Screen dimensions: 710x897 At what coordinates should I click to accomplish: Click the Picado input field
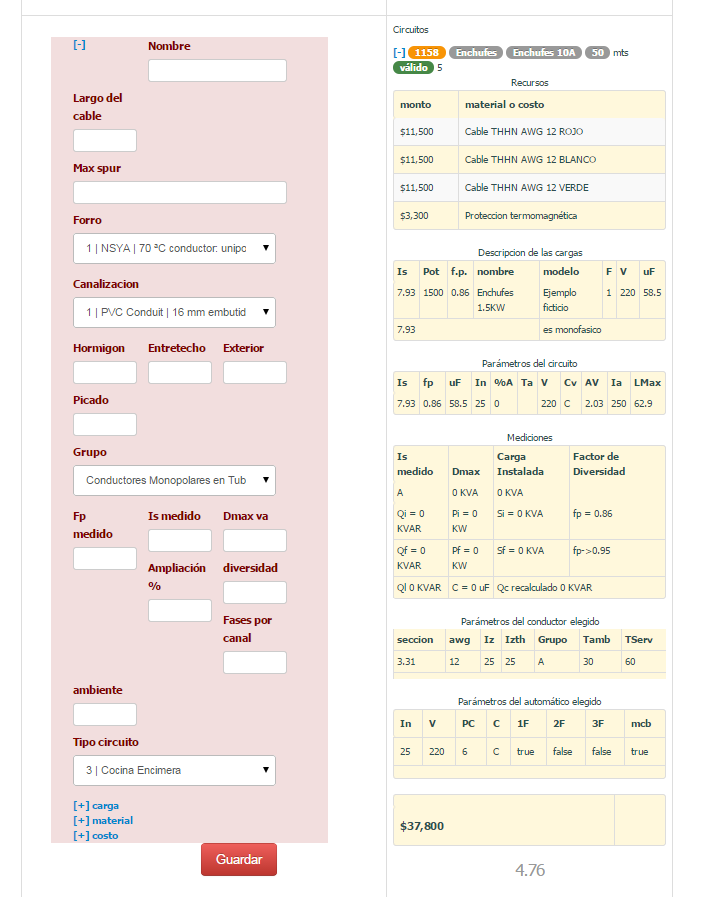coord(105,424)
